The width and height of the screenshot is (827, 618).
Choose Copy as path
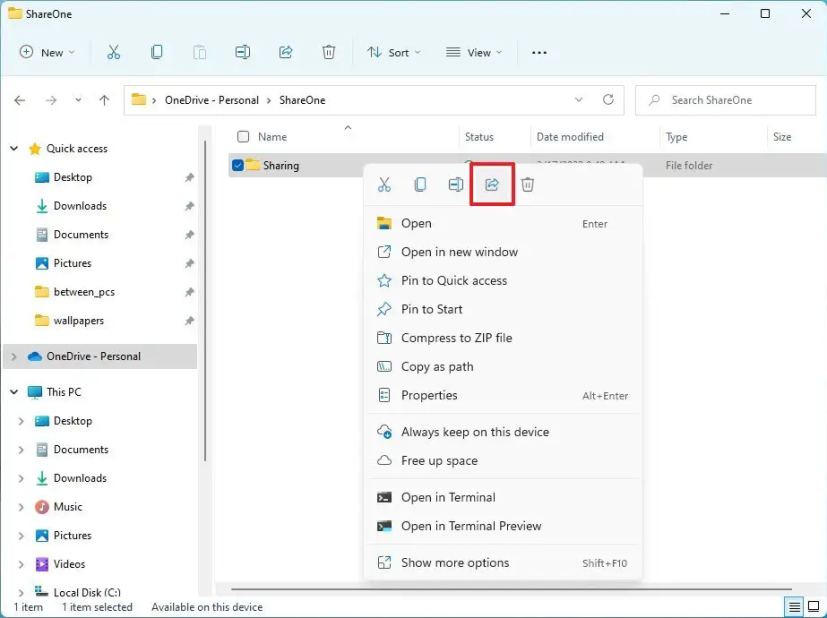pyautogui.click(x=503, y=366)
